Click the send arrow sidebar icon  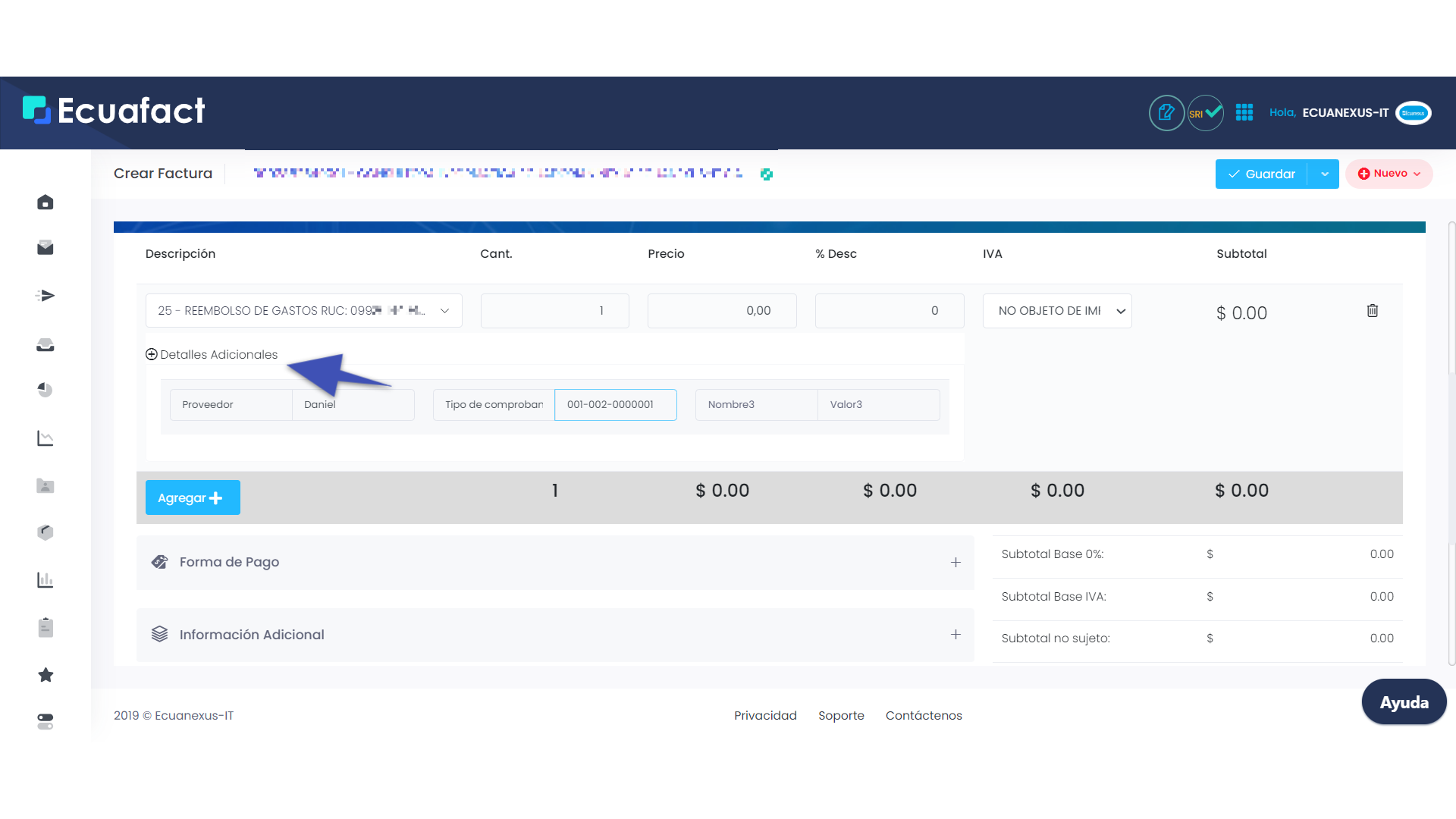pos(45,296)
